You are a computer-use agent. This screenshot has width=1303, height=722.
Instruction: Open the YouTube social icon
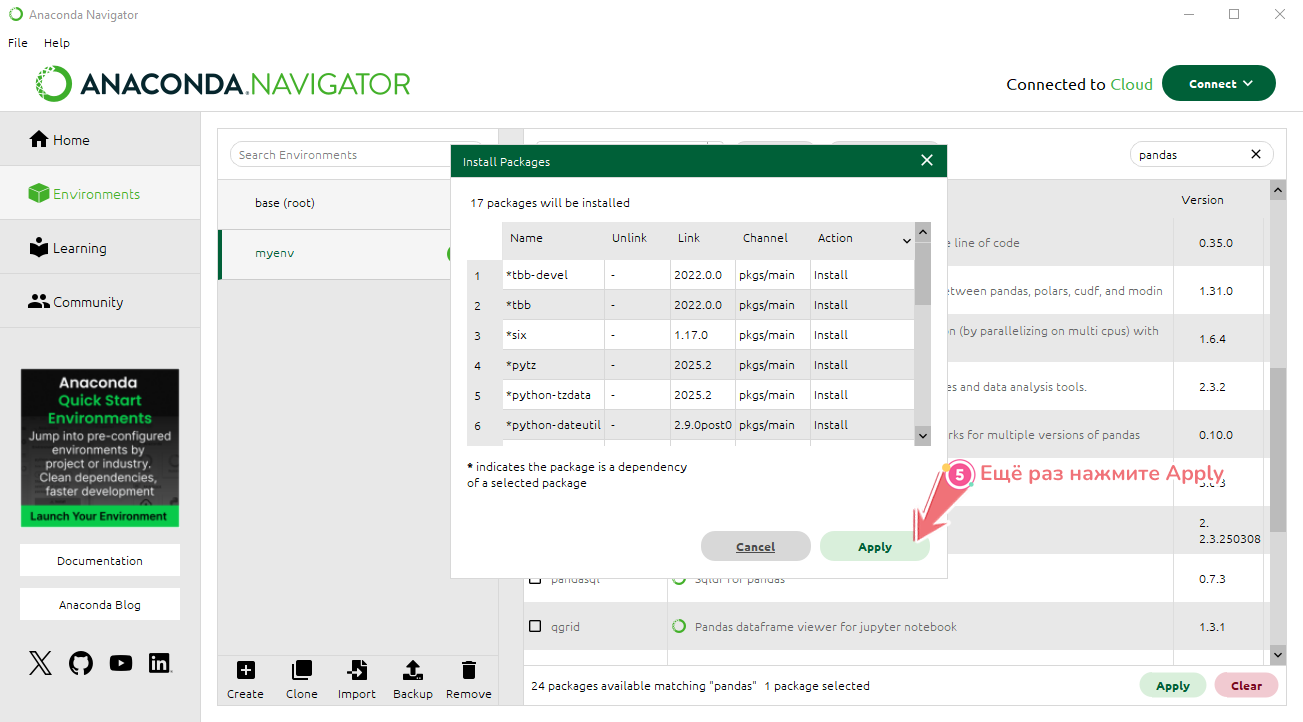[121, 663]
